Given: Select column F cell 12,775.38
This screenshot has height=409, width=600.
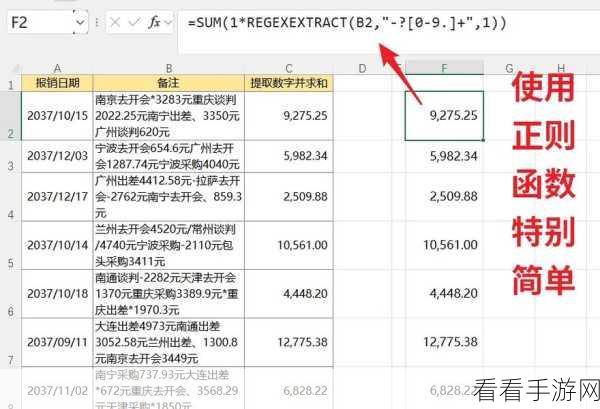Looking at the screenshot, I should (x=444, y=342).
